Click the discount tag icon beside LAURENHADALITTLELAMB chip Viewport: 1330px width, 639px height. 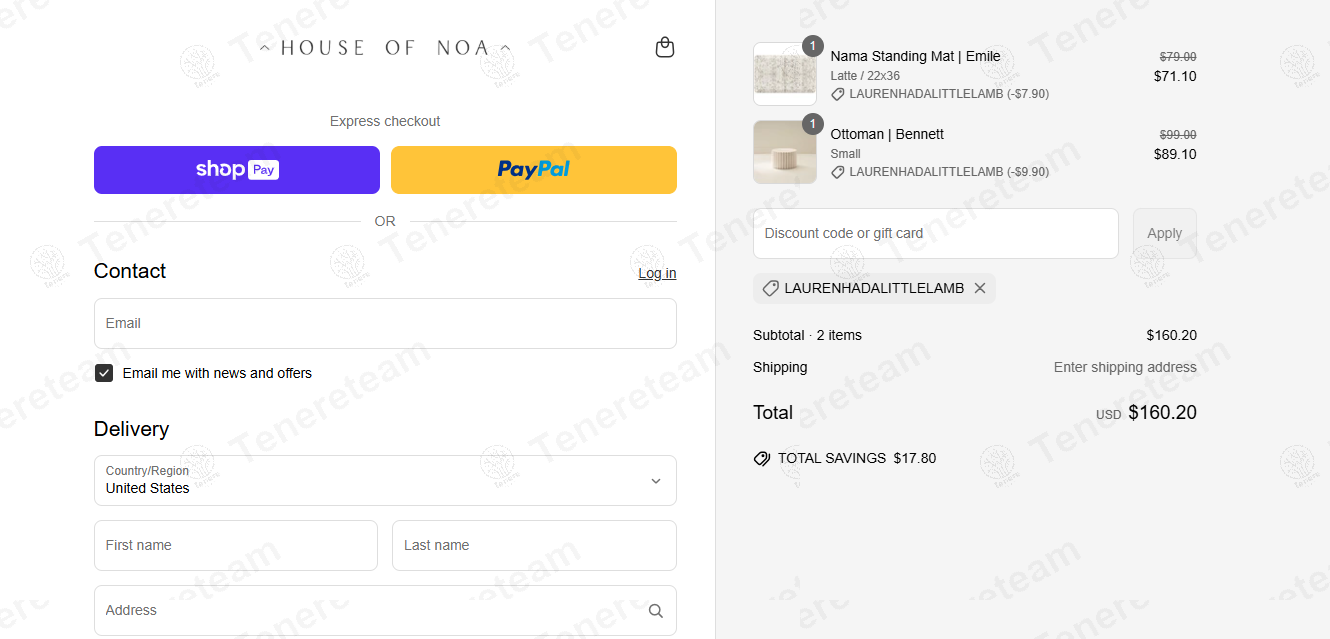770,288
